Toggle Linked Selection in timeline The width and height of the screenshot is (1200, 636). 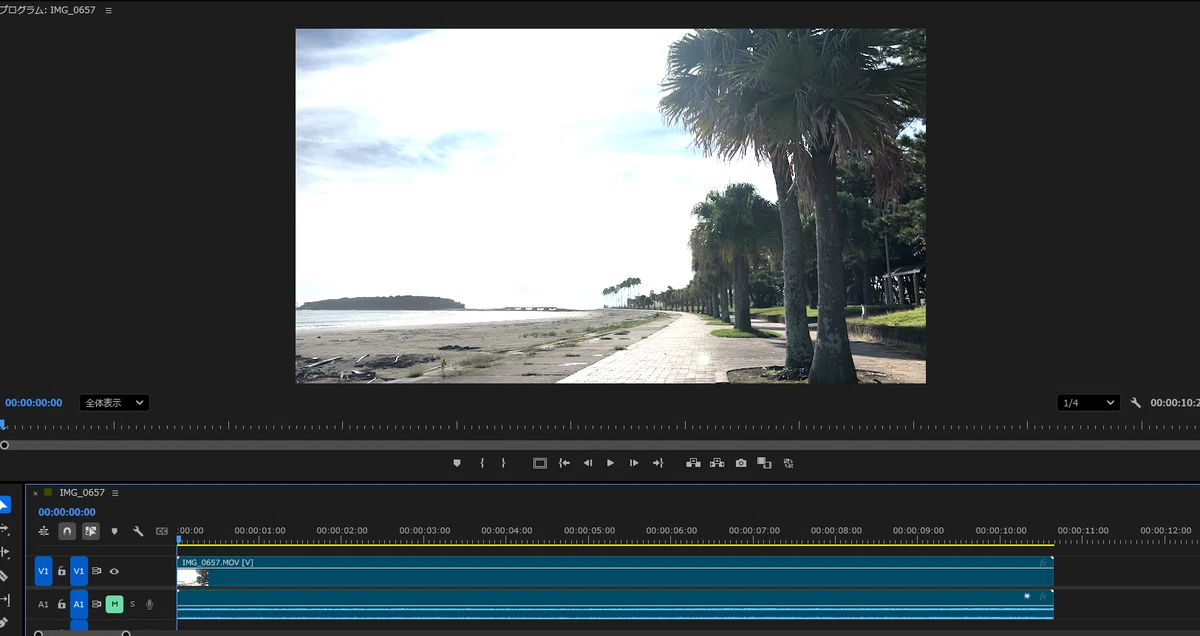click(x=91, y=531)
